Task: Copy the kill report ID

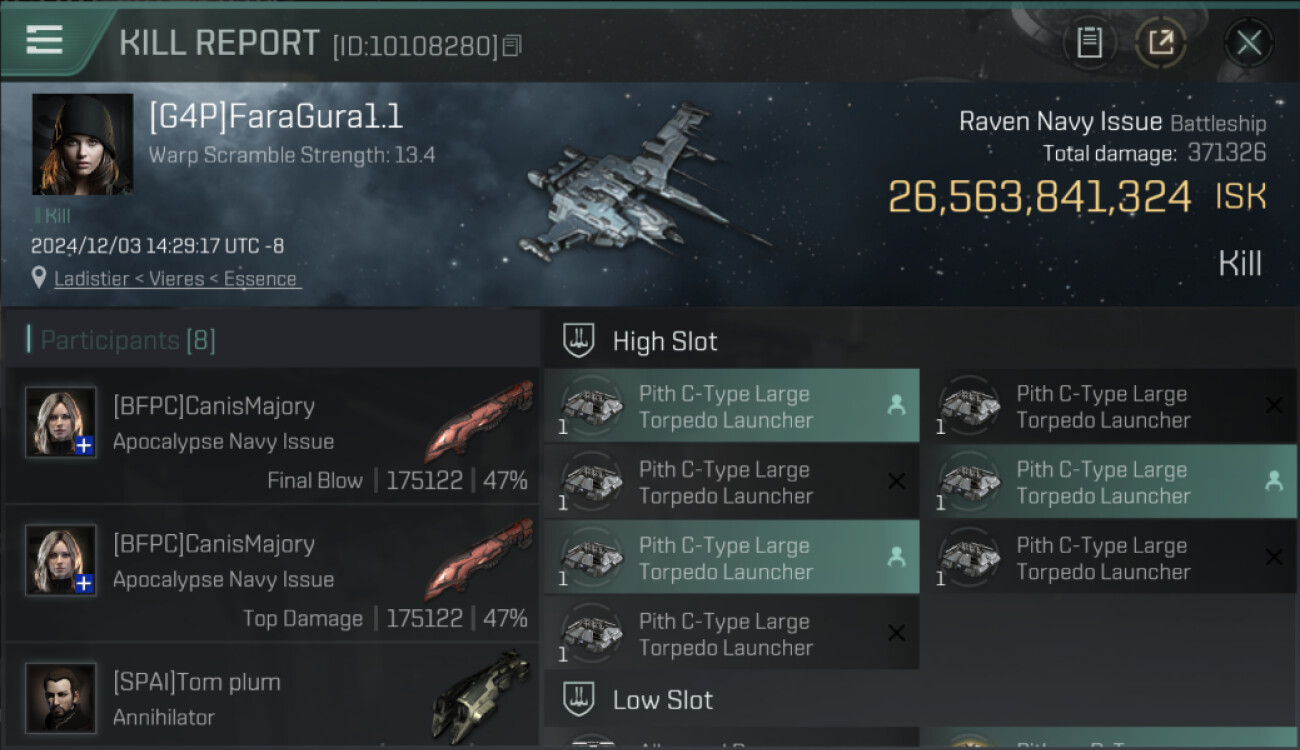Action: click(512, 46)
